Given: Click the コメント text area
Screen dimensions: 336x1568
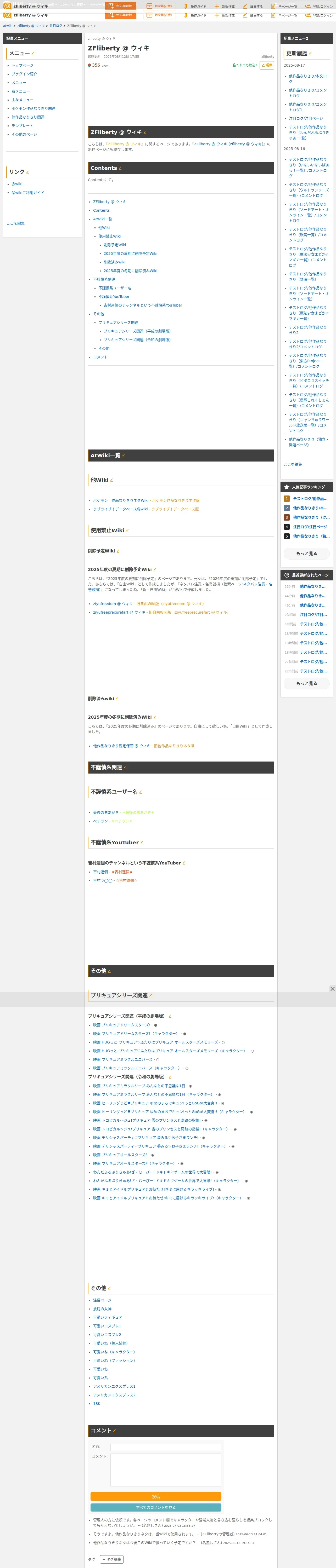Looking at the screenshot, I should pyautogui.click(x=166, y=1469).
